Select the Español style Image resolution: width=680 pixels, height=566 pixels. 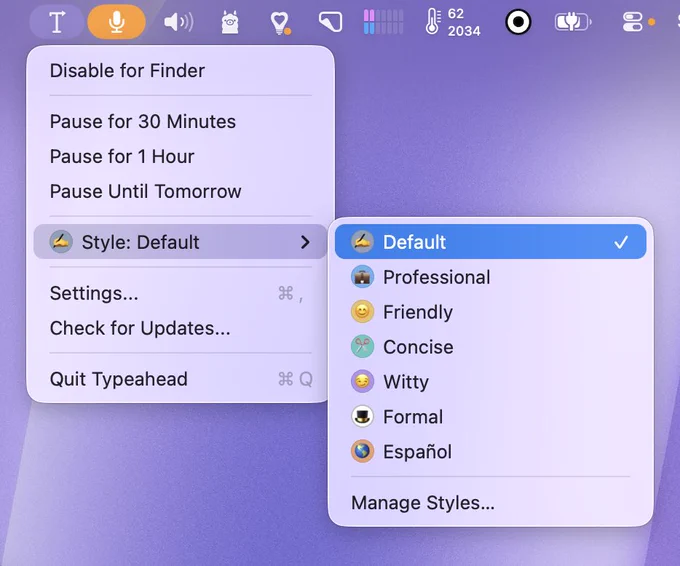coord(490,451)
